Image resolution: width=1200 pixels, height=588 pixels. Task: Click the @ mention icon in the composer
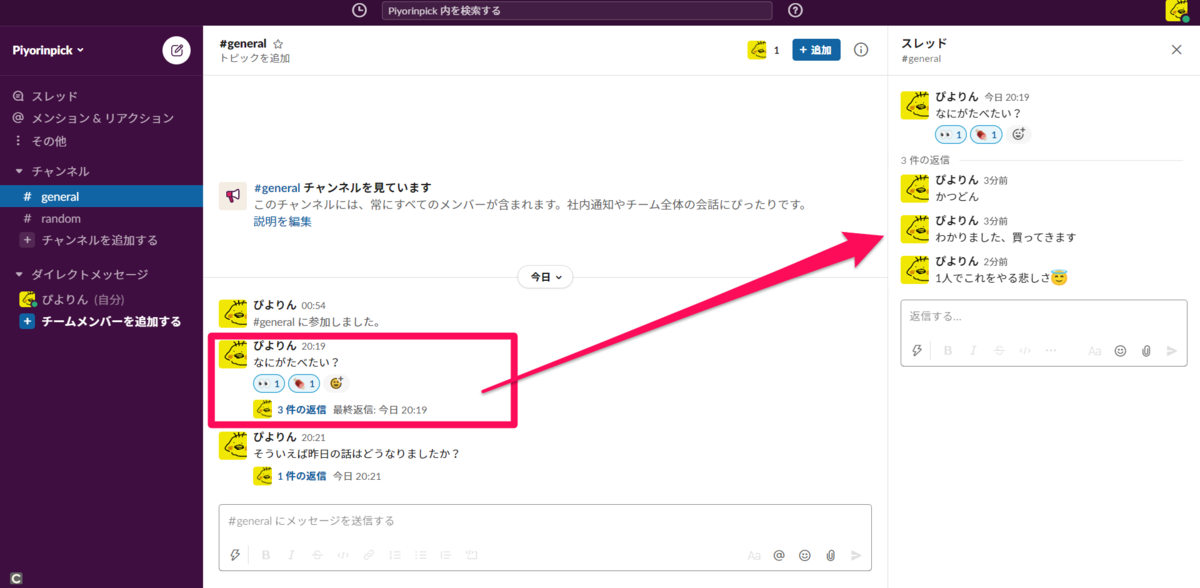779,554
